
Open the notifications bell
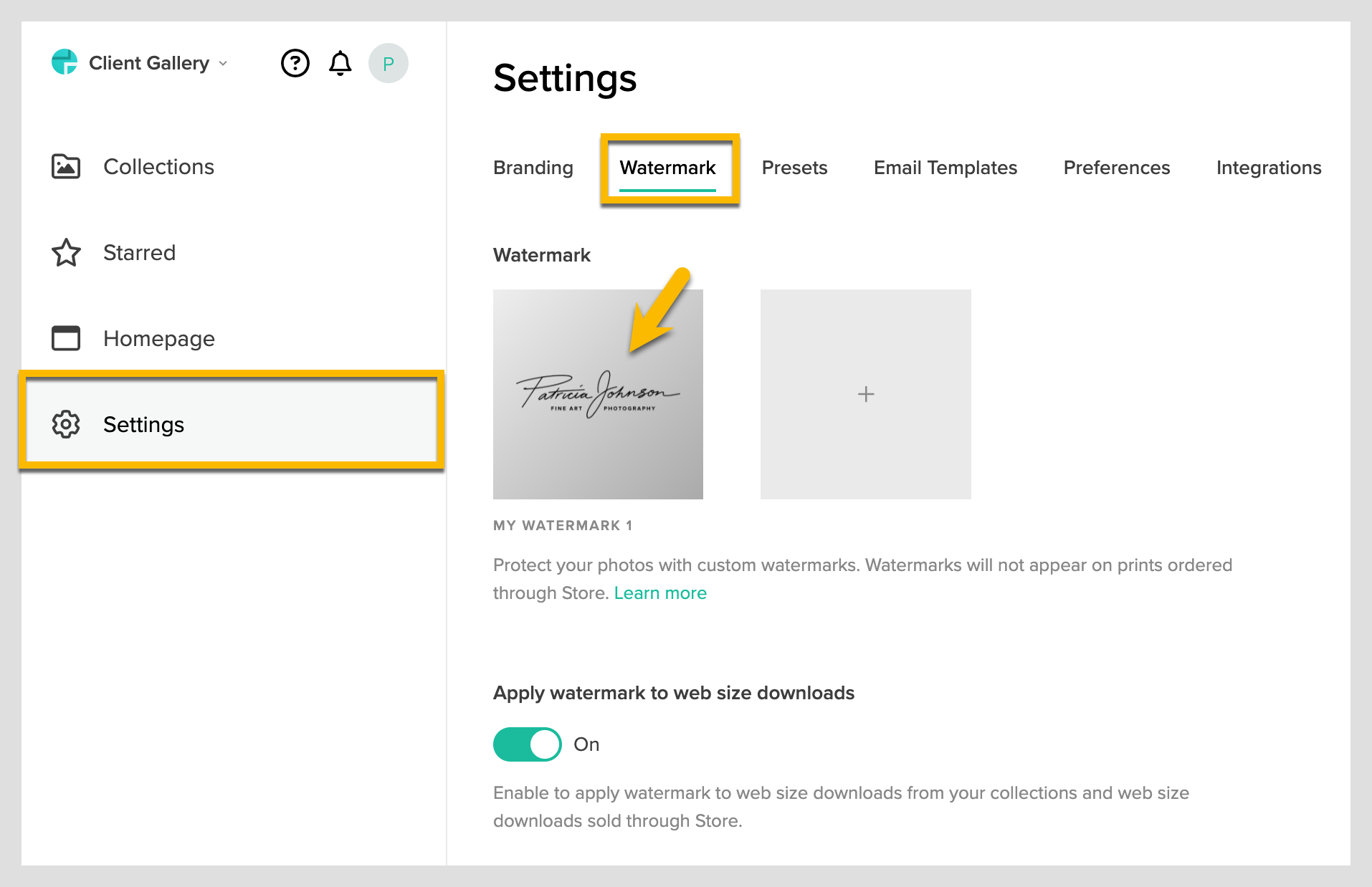click(x=340, y=62)
